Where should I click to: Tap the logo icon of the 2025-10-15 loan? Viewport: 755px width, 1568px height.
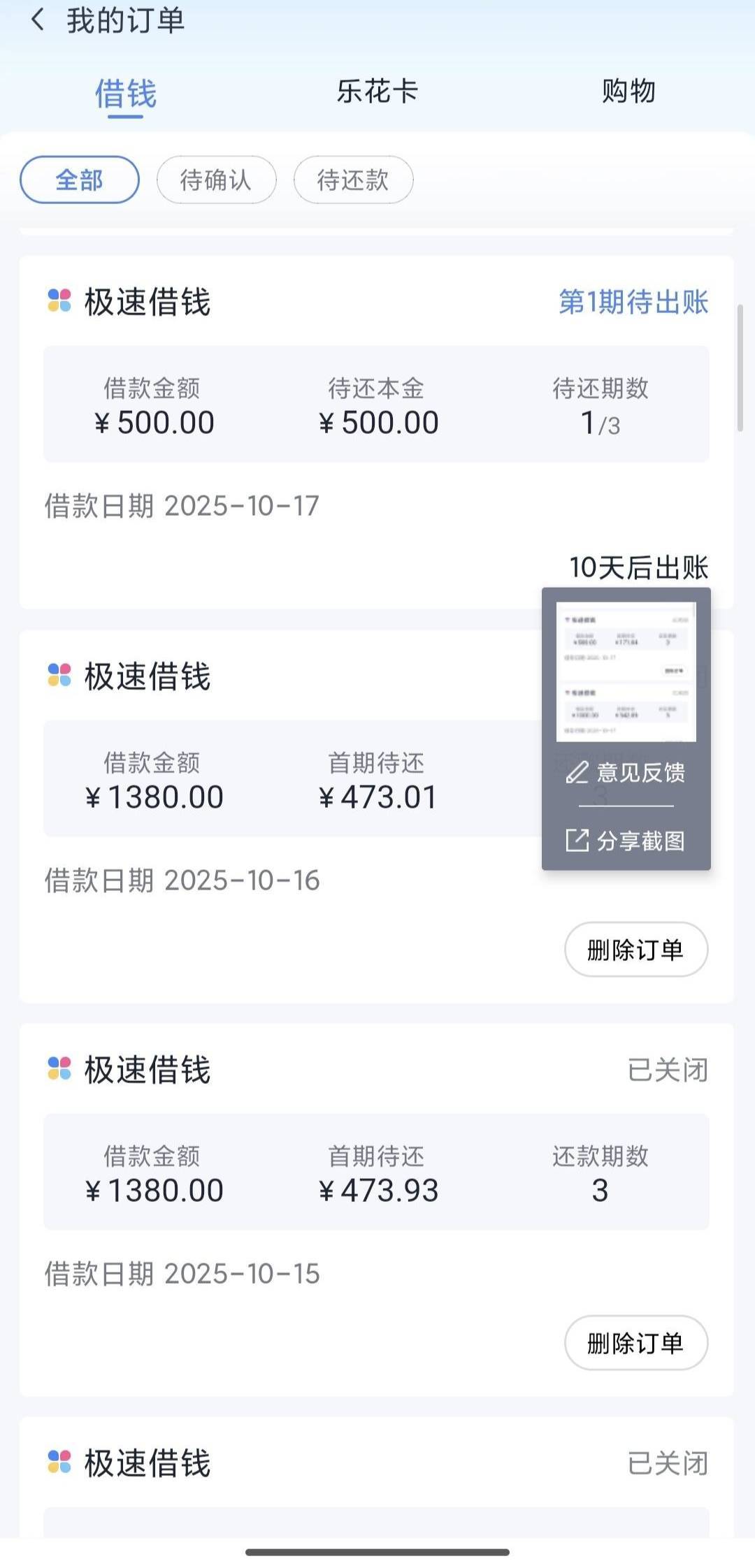coord(59,1068)
